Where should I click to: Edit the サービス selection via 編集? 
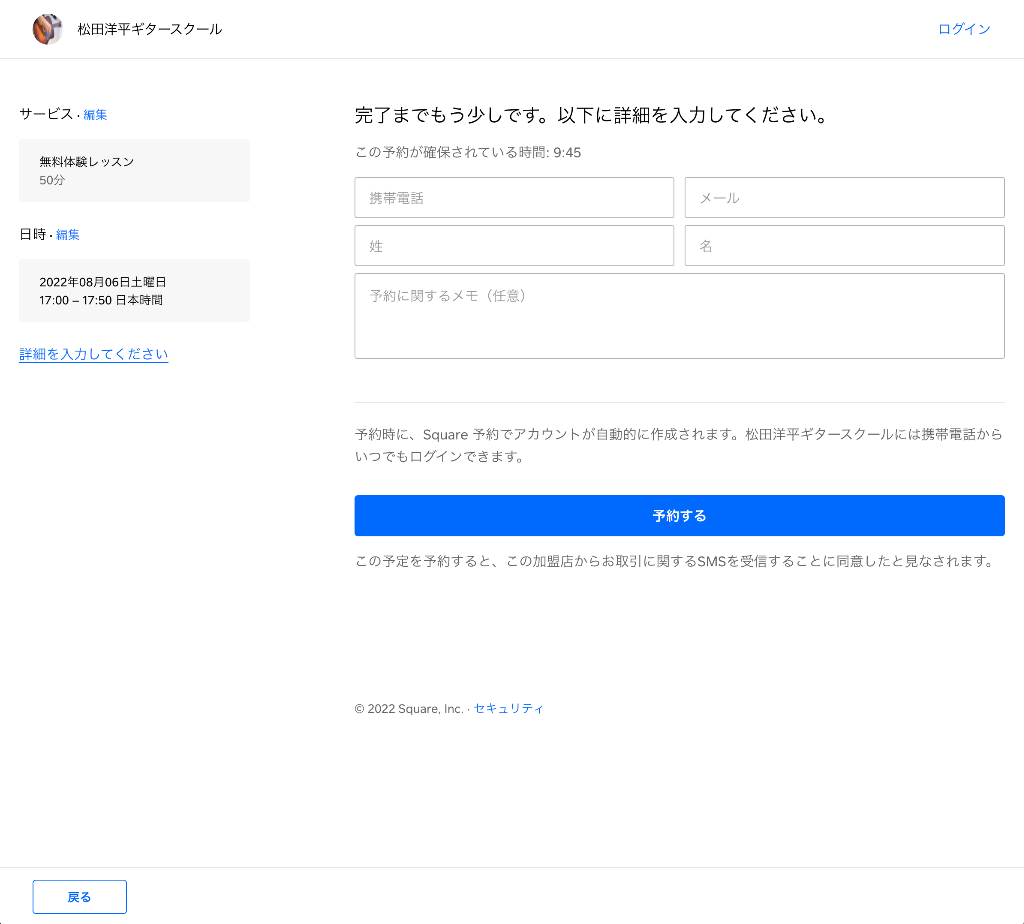click(x=95, y=115)
